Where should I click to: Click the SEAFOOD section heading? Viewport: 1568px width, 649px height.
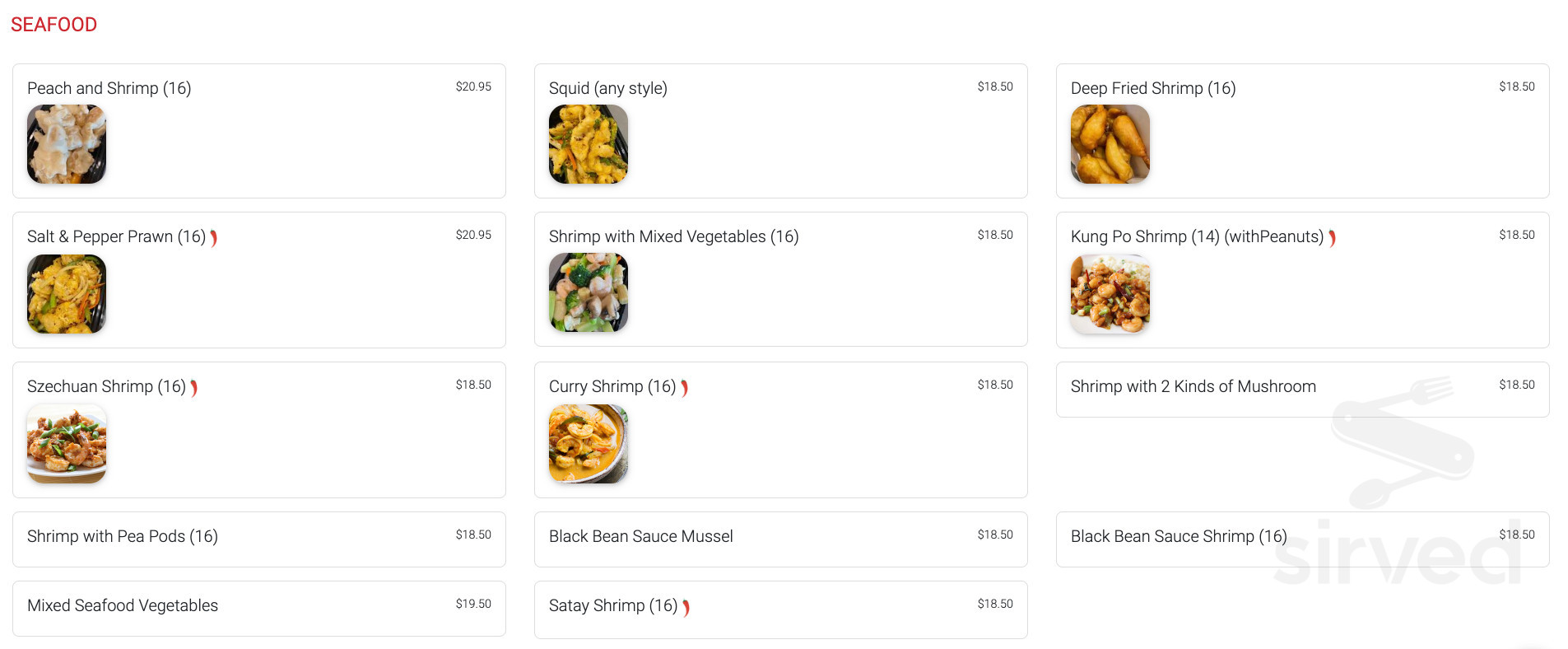[x=54, y=25]
